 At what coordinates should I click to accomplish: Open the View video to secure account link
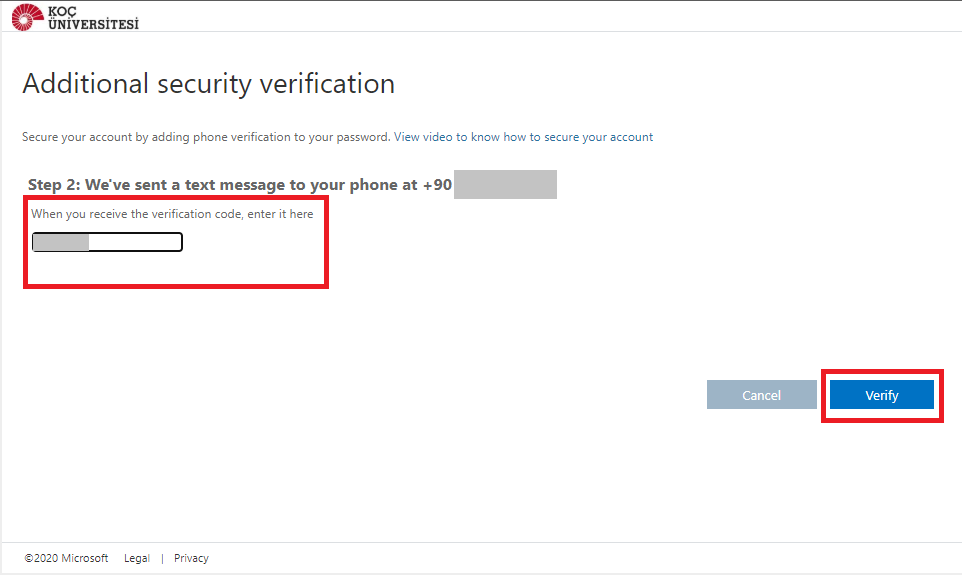pos(523,137)
